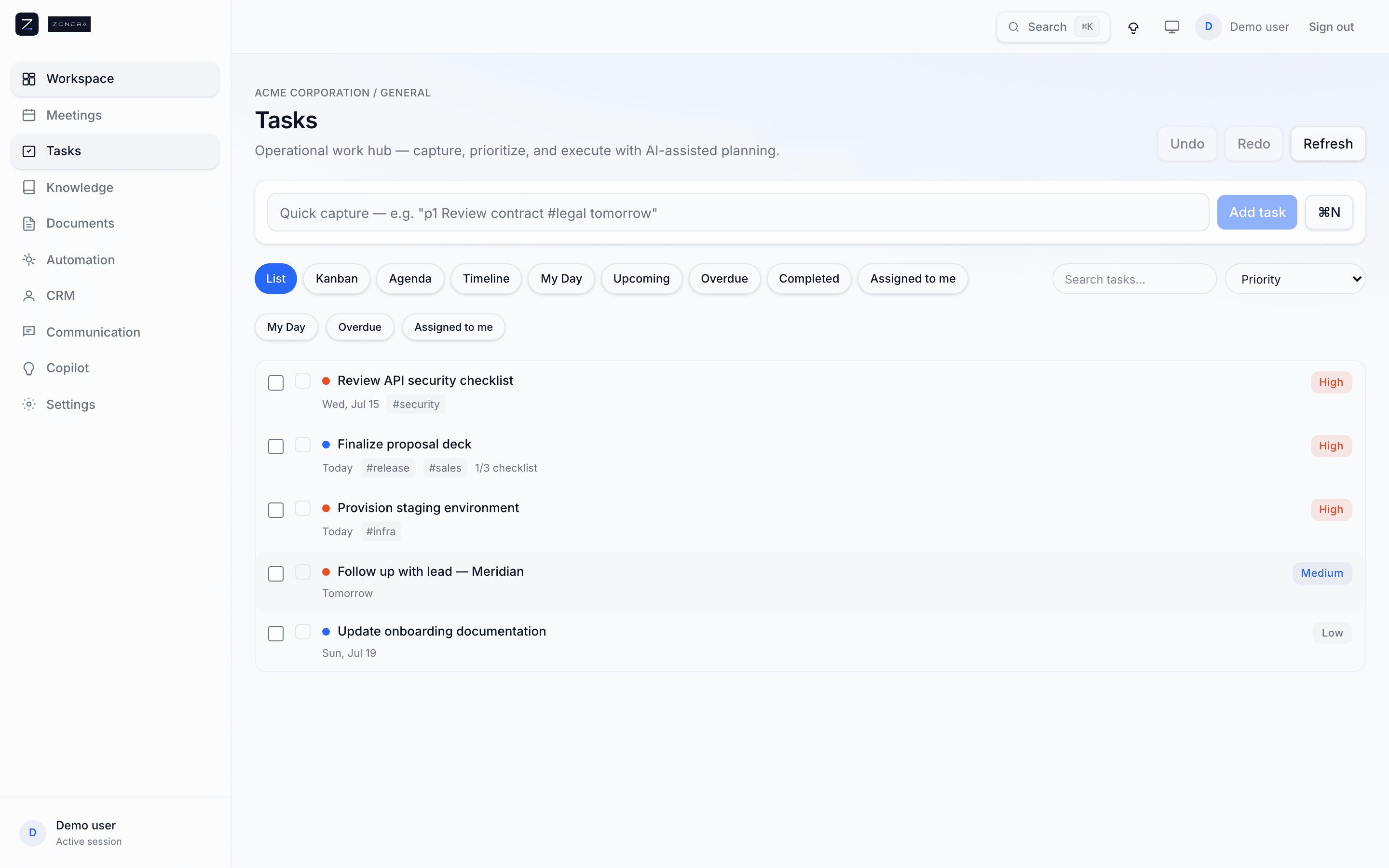Open the Priority sort dropdown
The image size is (1389, 868).
[x=1295, y=279]
